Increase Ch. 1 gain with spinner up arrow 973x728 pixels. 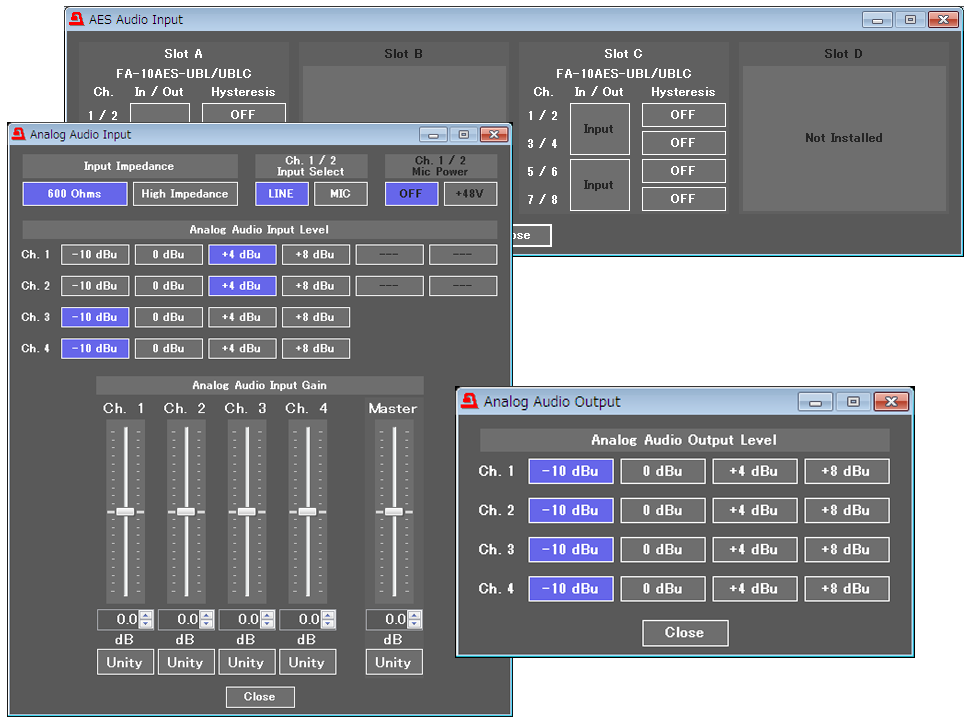pos(146,615)
